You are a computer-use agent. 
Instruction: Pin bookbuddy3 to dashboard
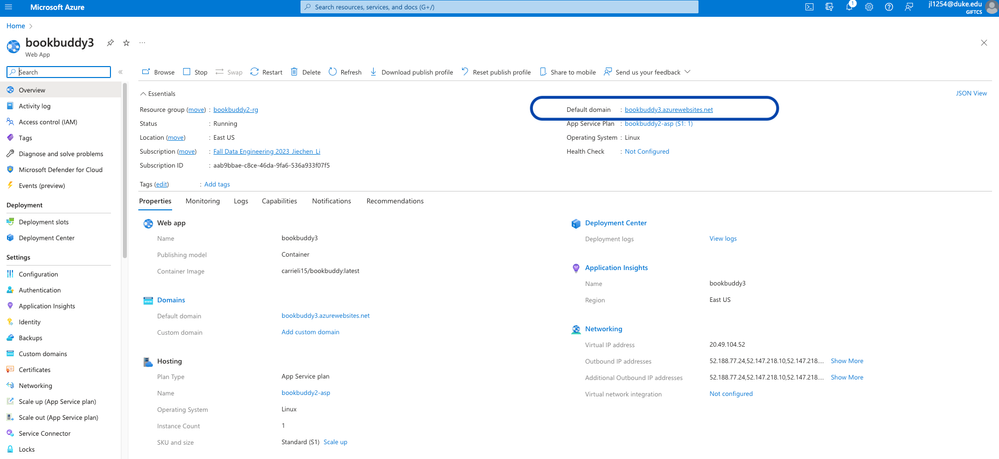[110, 43]
